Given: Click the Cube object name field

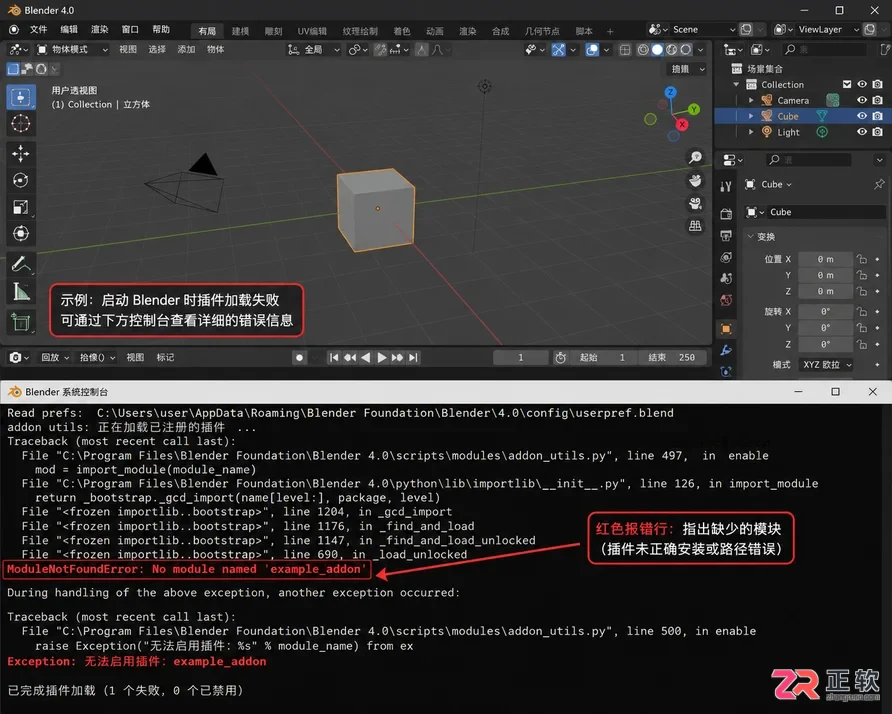Looking at the screenshot, I should click(x=826, y=212).
